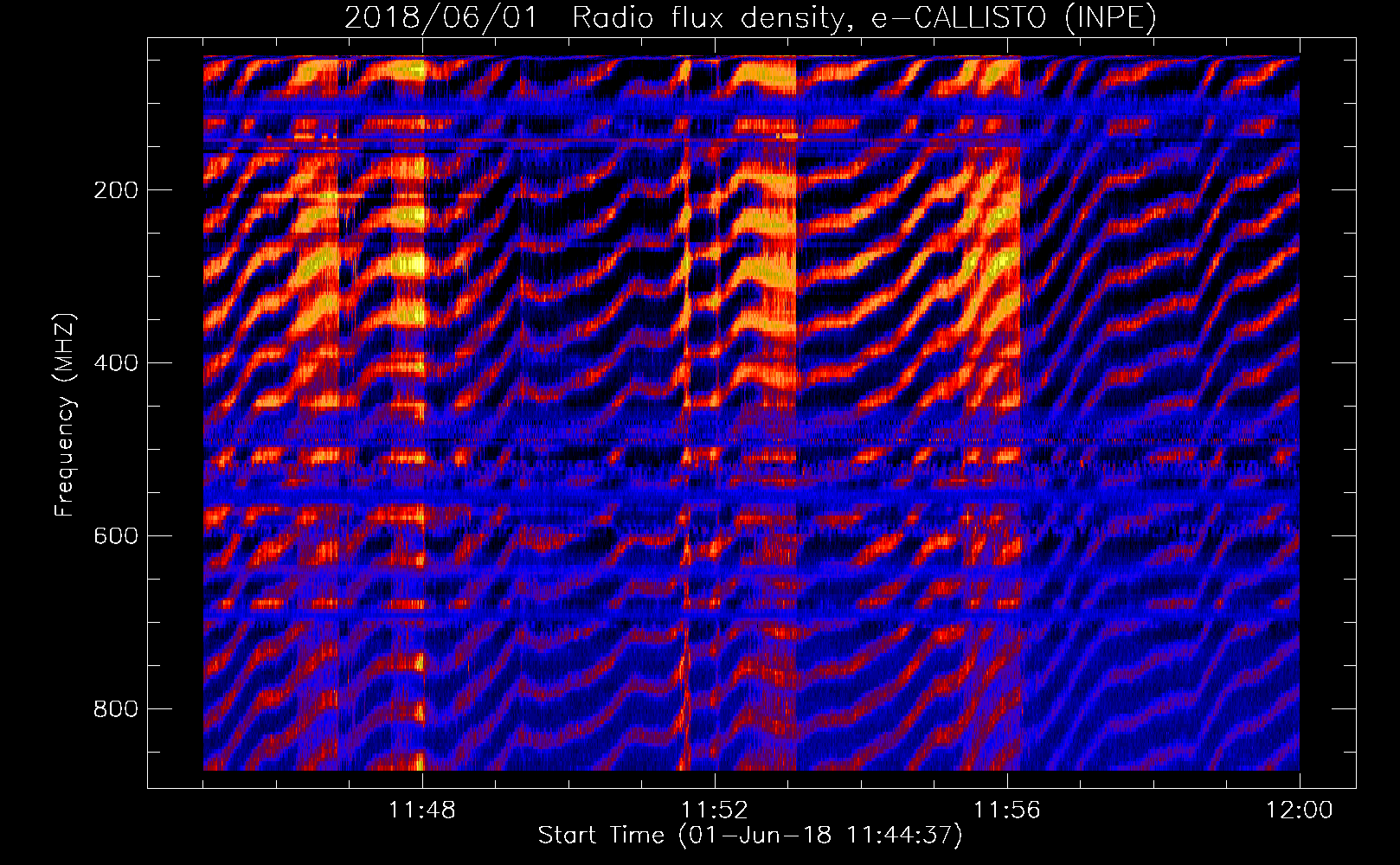This screenshot has height=865, width=1400.
Task: Click the 'Start Time (01-Jun-18 11:44:37)' x-axis label
Action: (x=750, y=836)
